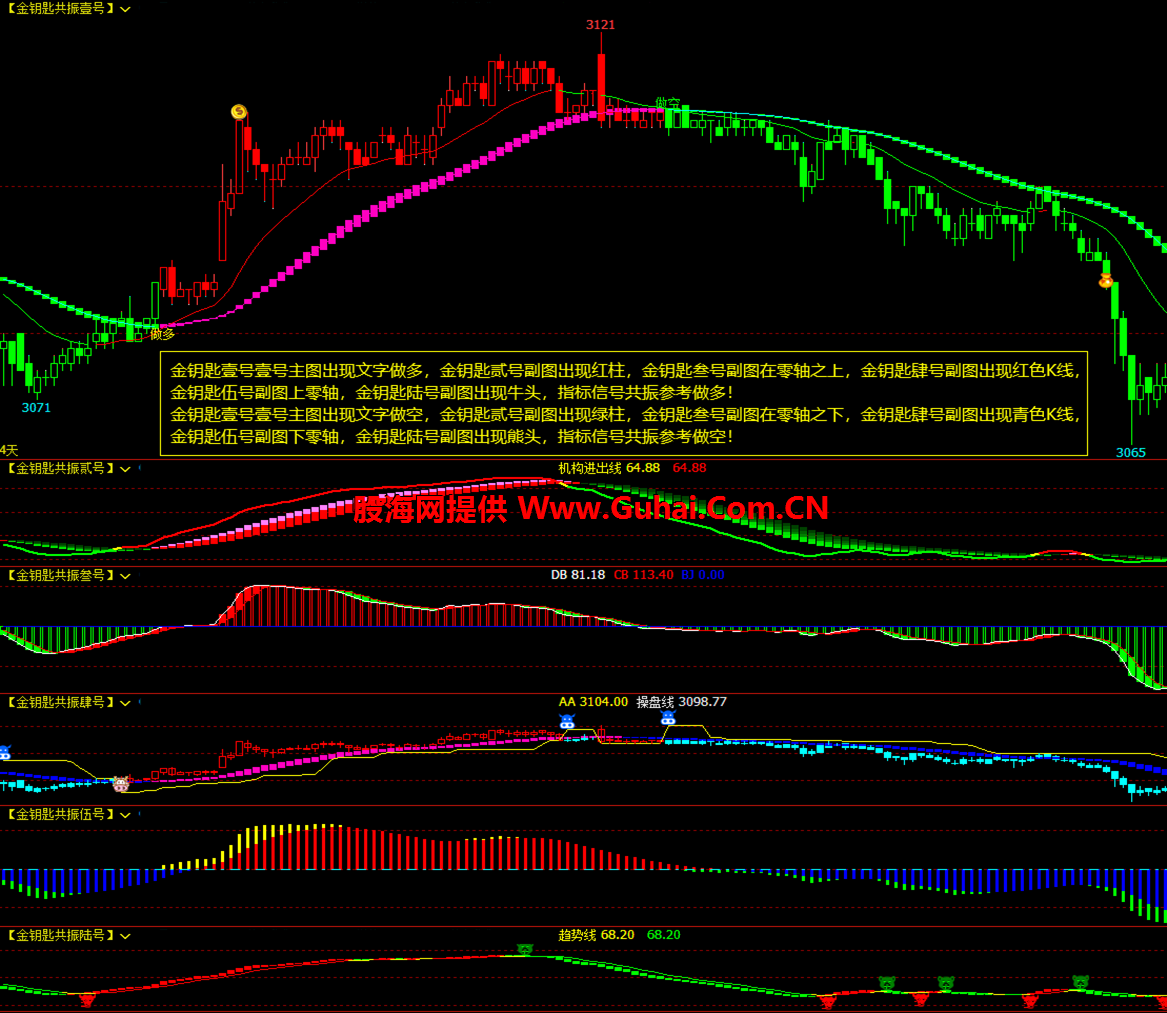This screenshot has height=1013, width=1167.
Task: Click the 机构进出线 64.88 readout
Action: [609, 468]
